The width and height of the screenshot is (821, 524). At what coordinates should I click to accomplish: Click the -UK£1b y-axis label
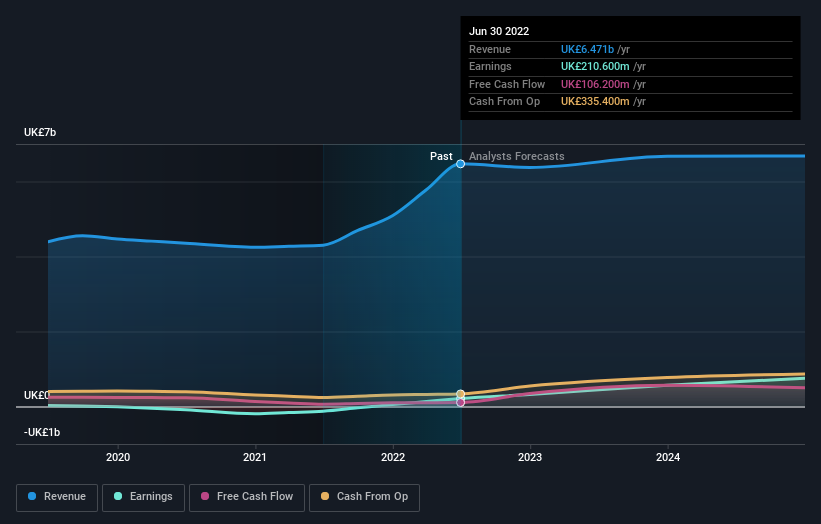pyautogui.click(x=42, y=432)
